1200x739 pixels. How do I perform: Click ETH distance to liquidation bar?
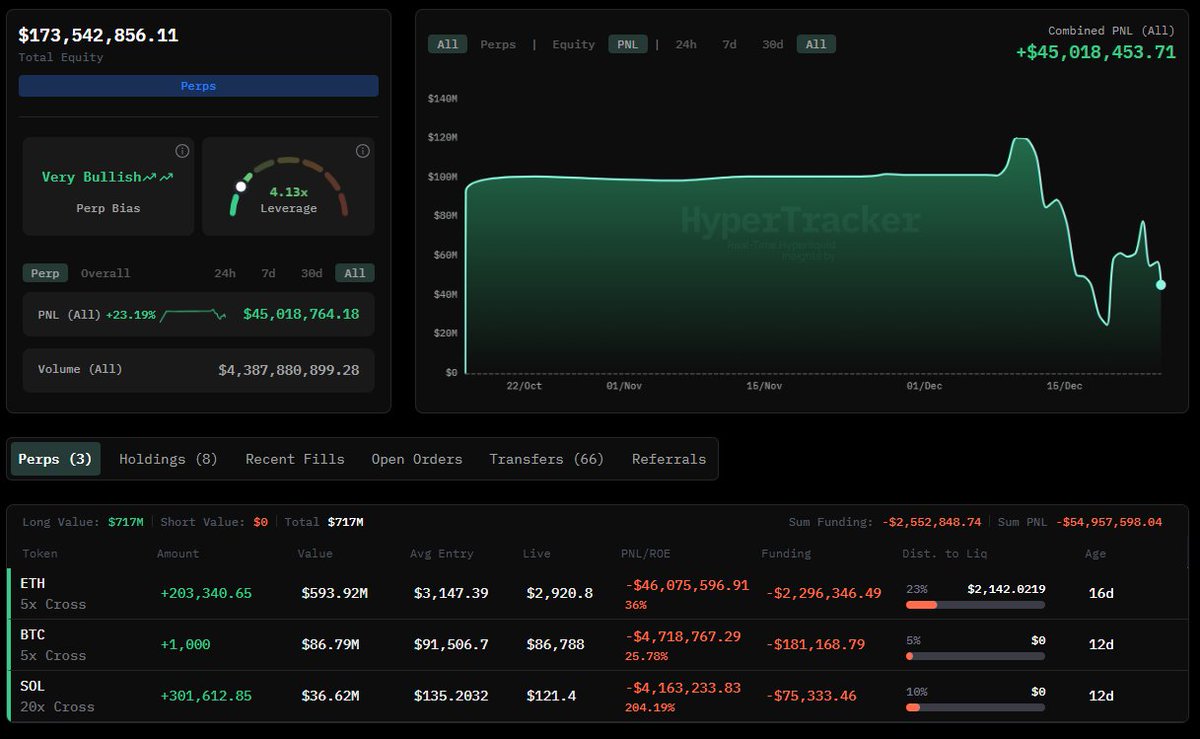(974, 605)
